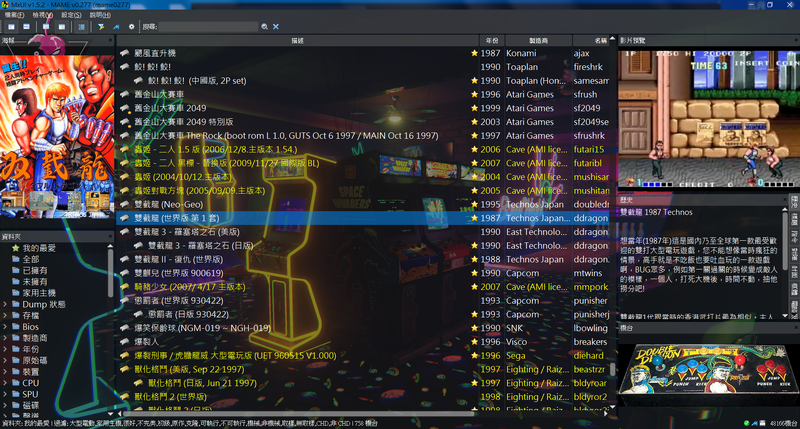Toggle favorite star on the sf2049 row
800x429 pixels.
pyautogui.click(x=474, y=108)
